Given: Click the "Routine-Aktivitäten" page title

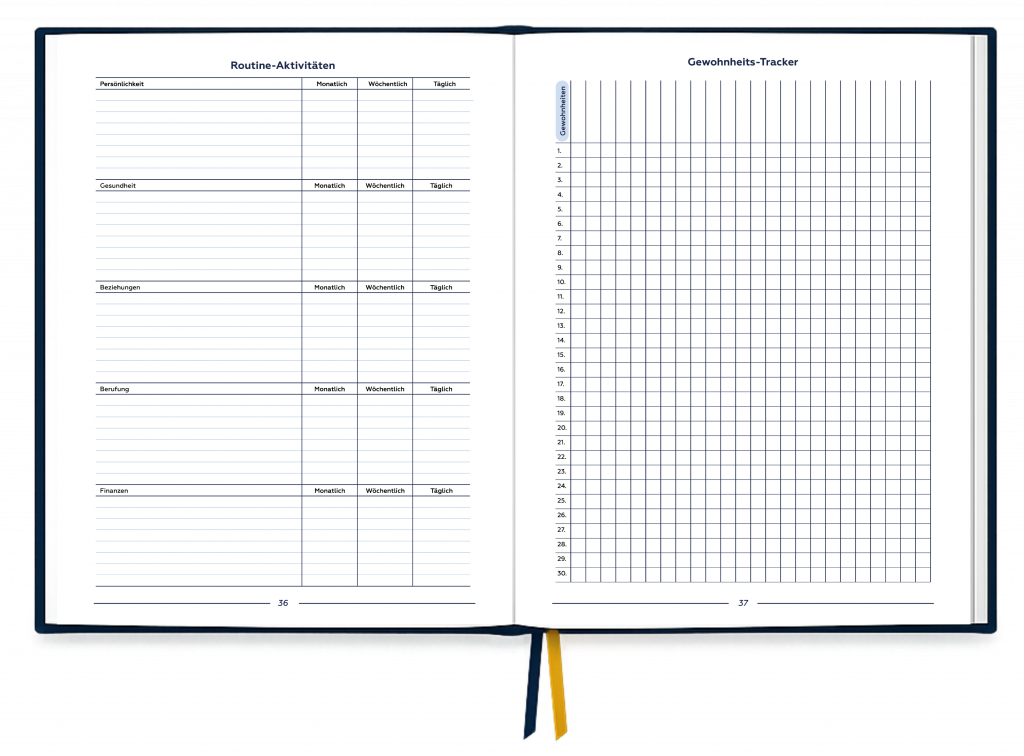Looking at the screenshot, I should 283,65.
